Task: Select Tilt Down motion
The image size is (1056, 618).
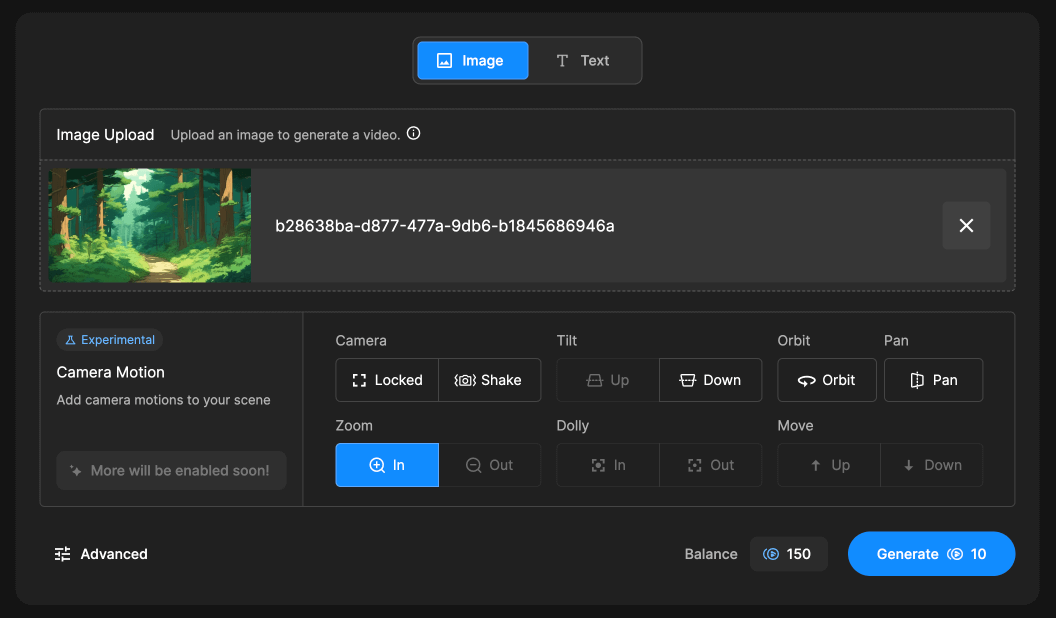Action: coord(710,380)
